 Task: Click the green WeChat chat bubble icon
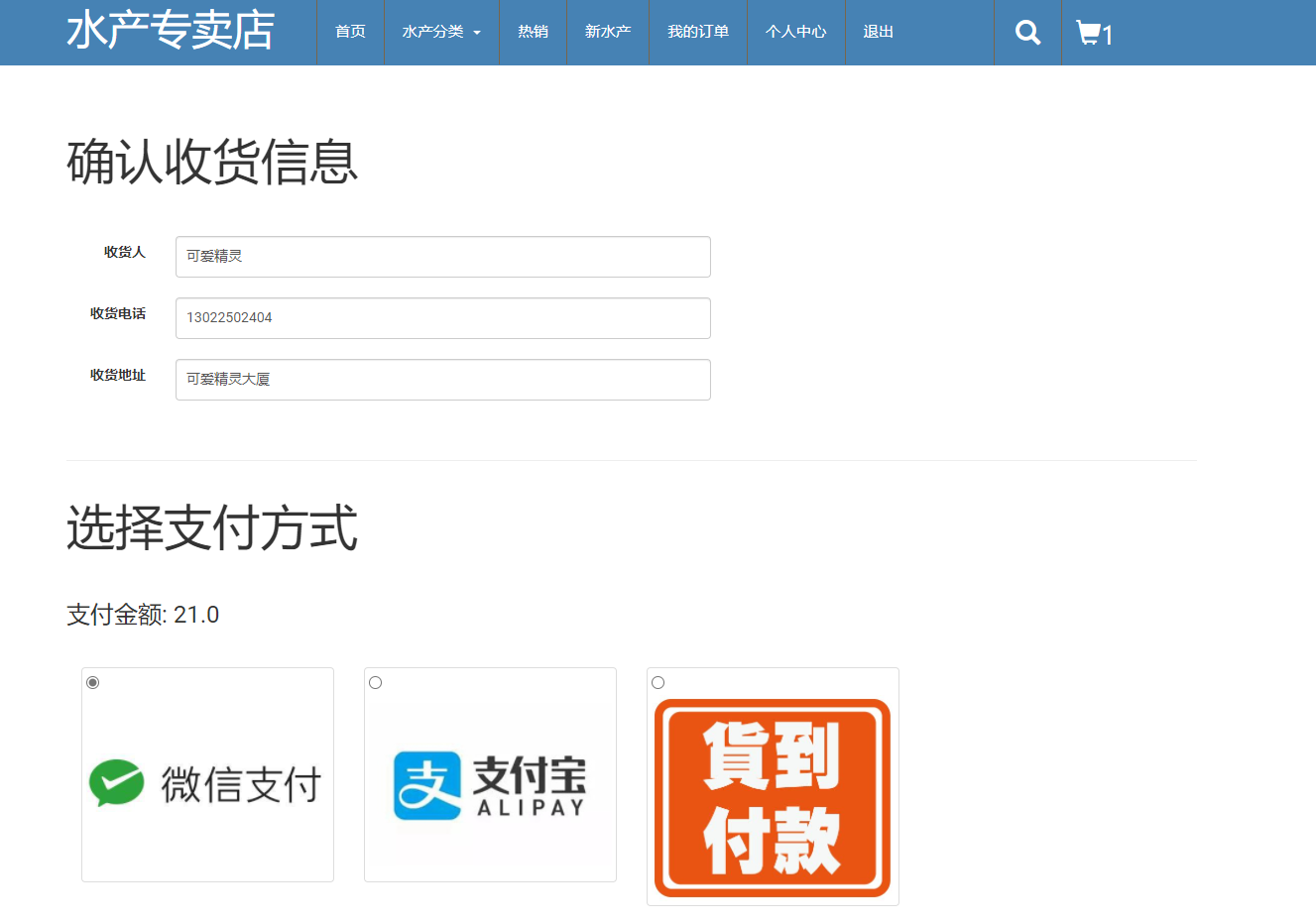[117, 783]
